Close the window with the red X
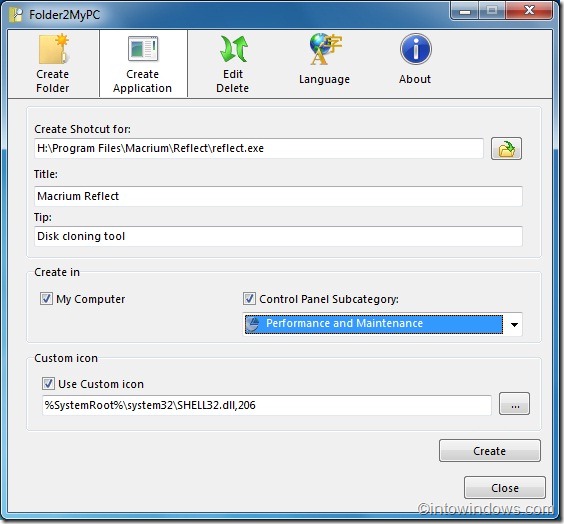The height and width of the screenshot is (524, 564). point(529,10)
